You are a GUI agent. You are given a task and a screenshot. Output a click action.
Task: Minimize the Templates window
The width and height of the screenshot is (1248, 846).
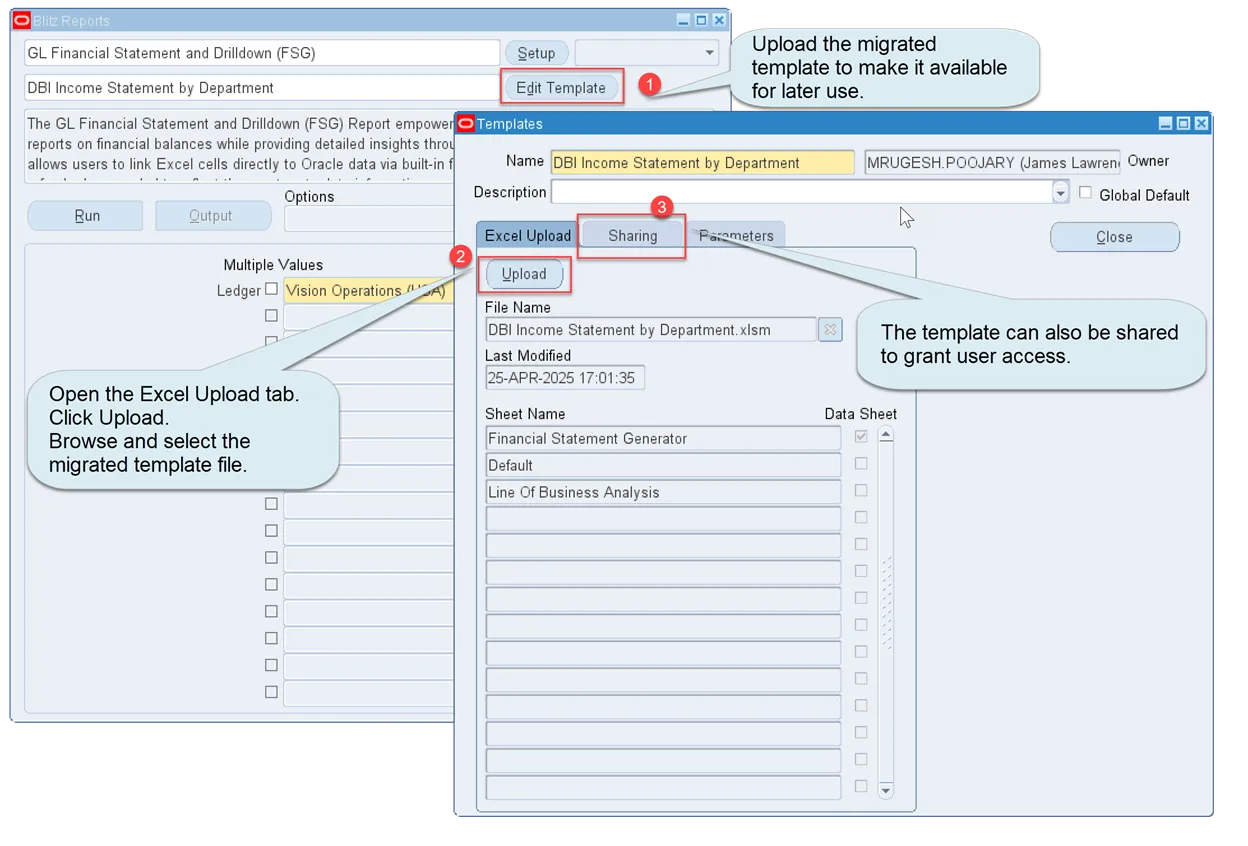click(1165, 124)
